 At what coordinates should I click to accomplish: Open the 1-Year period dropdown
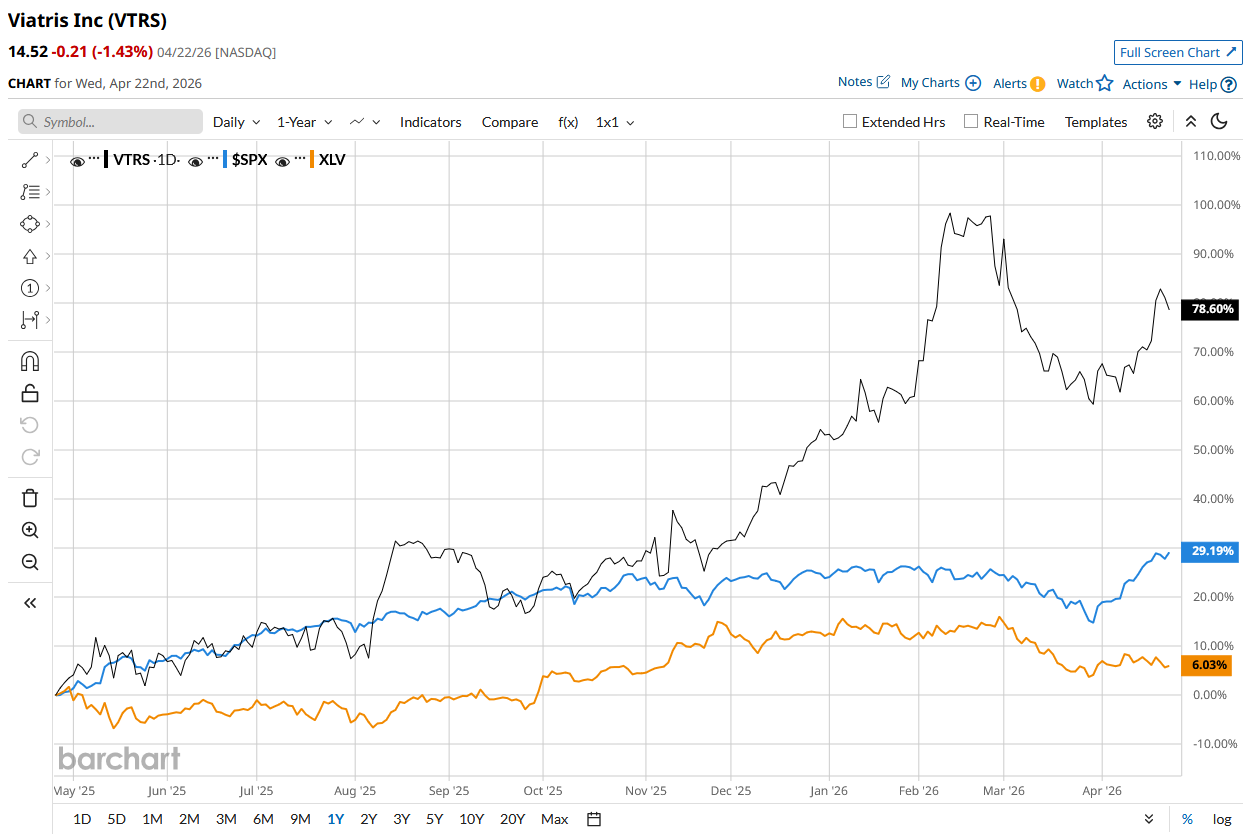(305, 122)
